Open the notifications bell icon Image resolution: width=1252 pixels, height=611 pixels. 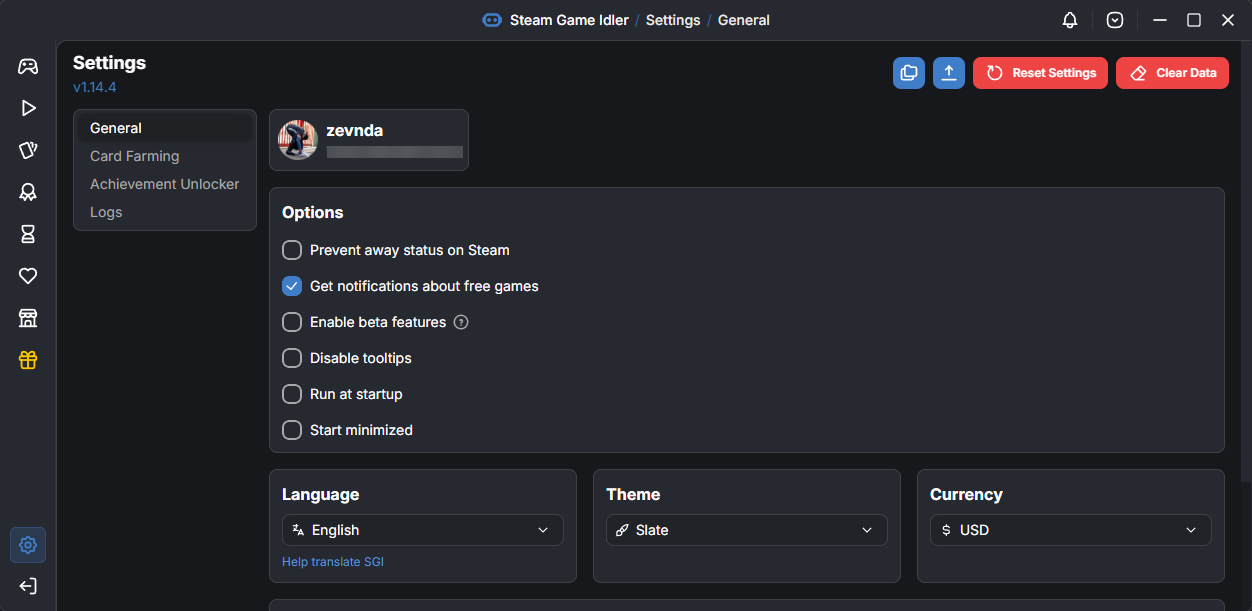1070,20
